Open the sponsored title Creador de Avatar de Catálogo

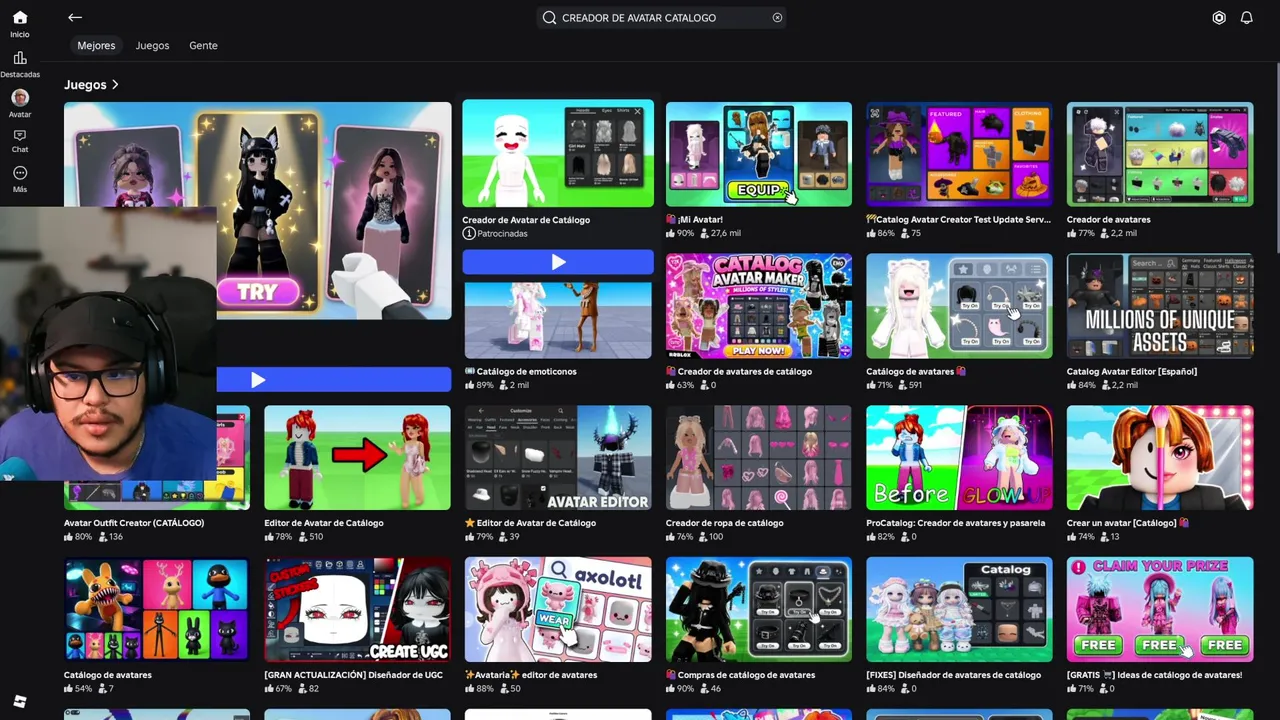pos(526,220)
